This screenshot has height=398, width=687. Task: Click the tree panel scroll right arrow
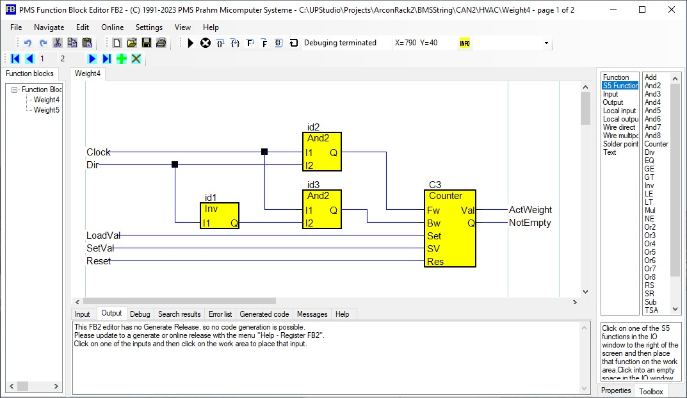(56, 386)
